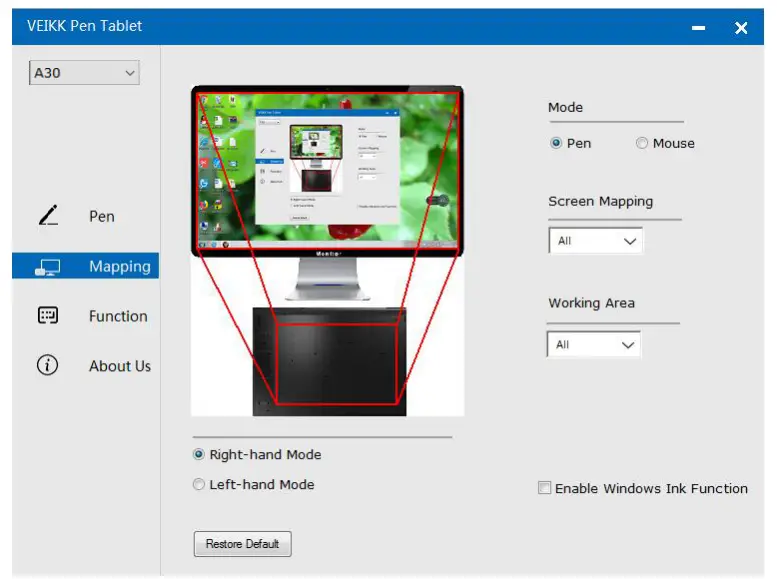
Task: Click the Working Area heading
Action: (591, 303)
